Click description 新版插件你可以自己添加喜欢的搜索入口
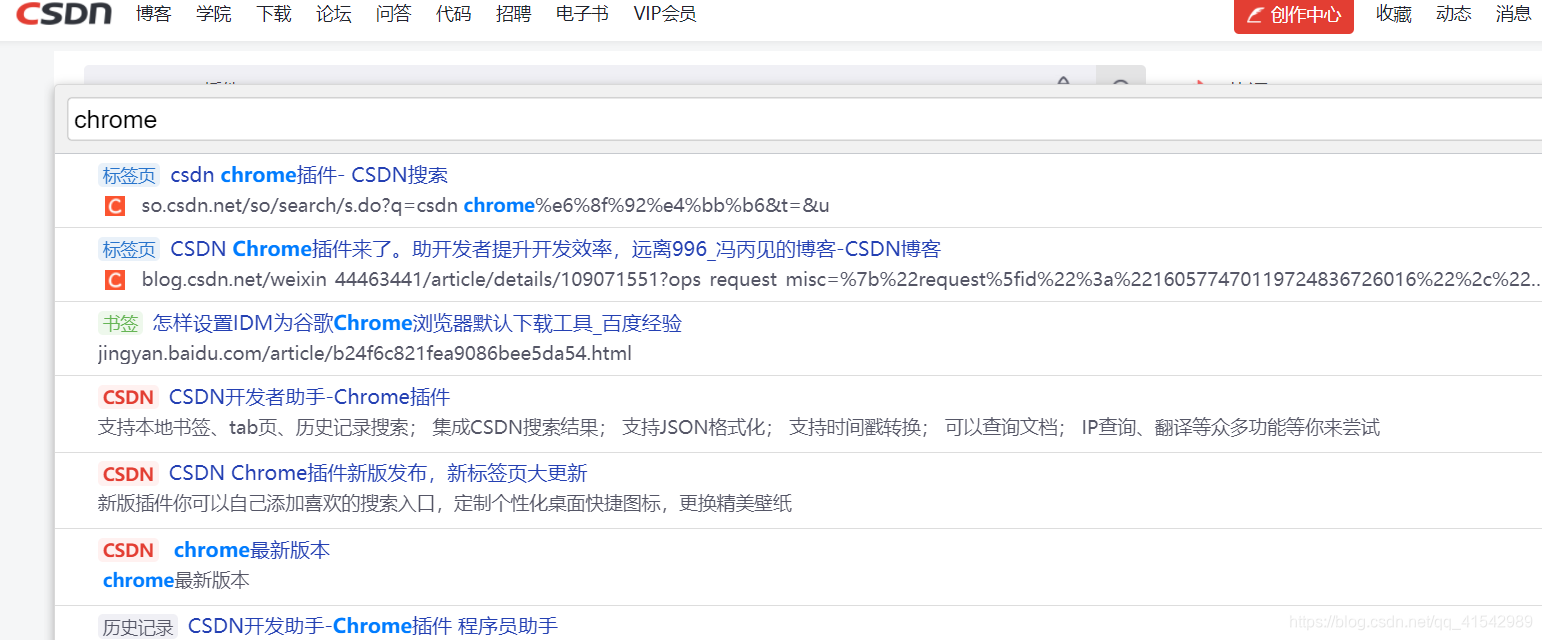The image size is (1542, 640). 445,503
